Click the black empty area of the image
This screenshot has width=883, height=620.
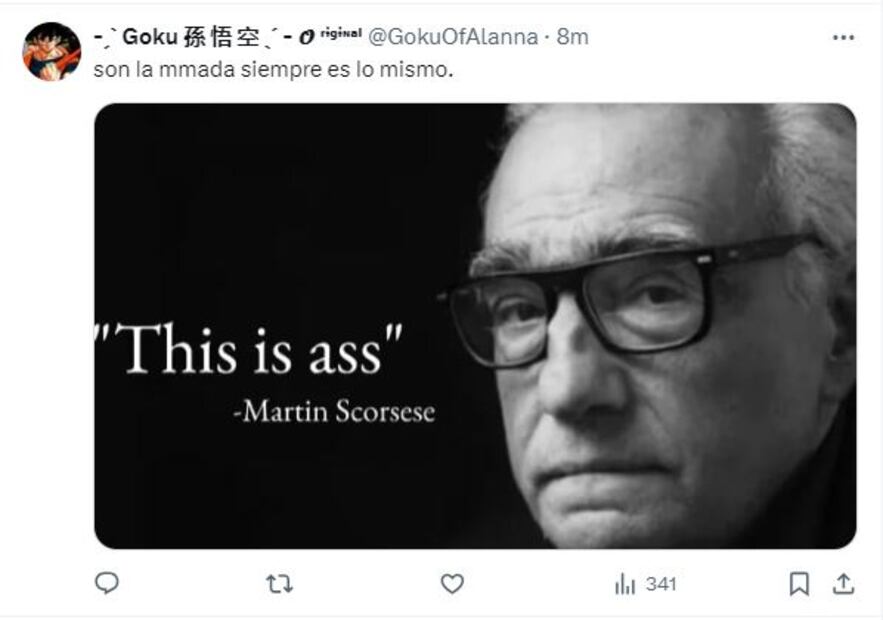pos(270,203)
